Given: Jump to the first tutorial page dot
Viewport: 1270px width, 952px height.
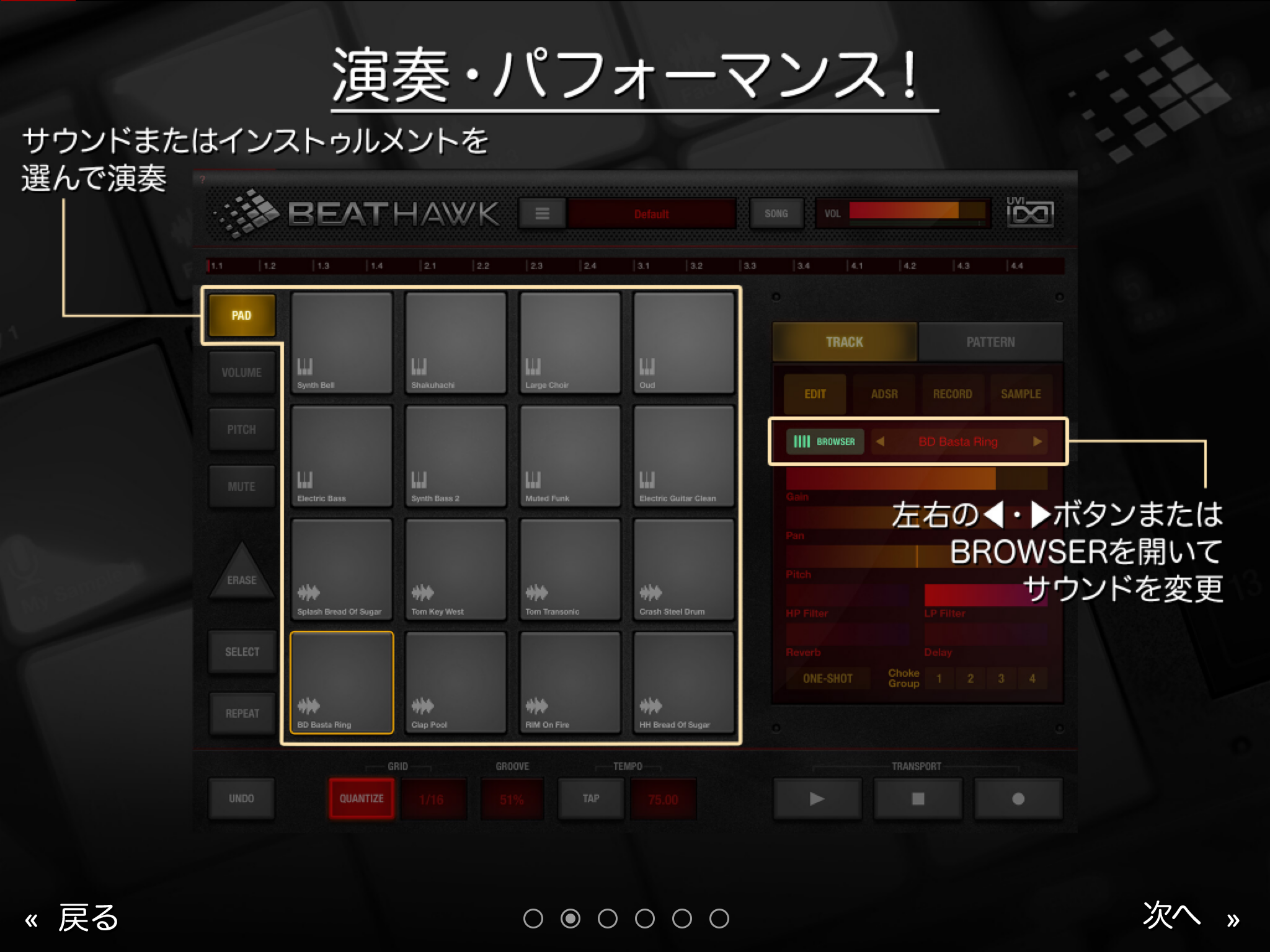Looking at the screenshot, I should [533, 919].
